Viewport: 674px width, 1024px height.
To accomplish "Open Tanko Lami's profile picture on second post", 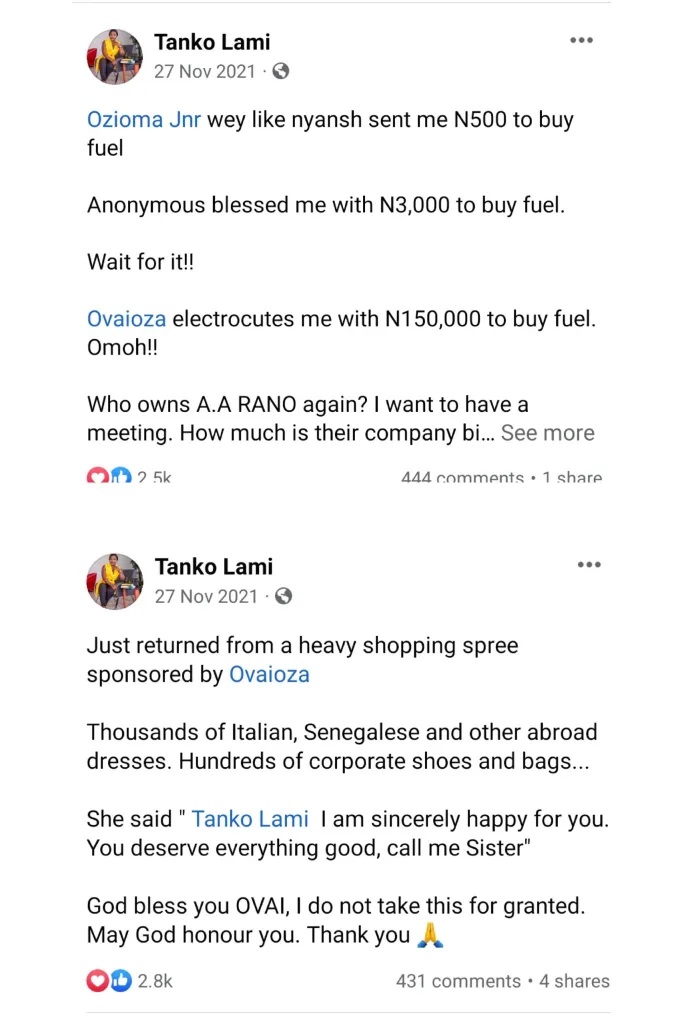I will pos(115,581).
